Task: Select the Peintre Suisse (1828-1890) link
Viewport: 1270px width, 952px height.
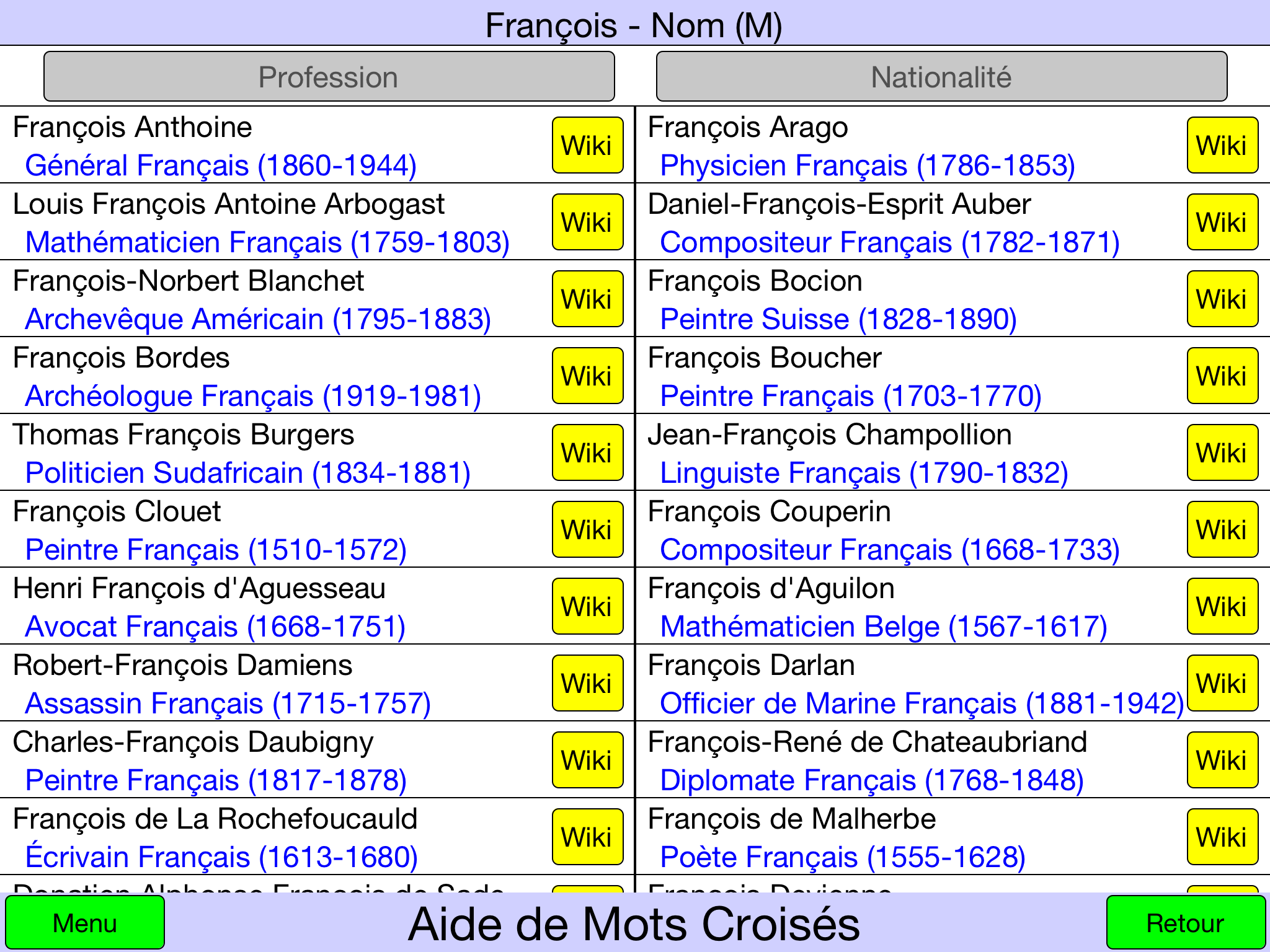Action: tap(838, 319)
